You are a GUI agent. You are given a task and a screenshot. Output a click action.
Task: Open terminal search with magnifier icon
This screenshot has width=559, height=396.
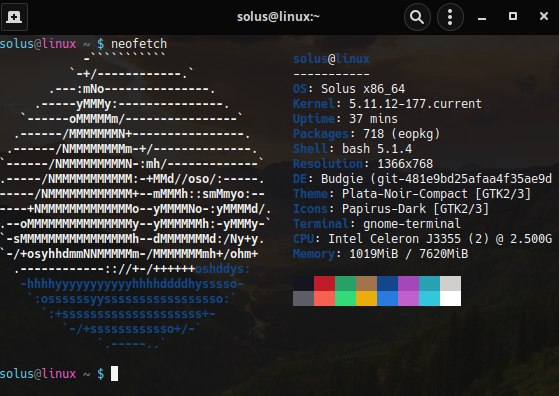[417, 17]
